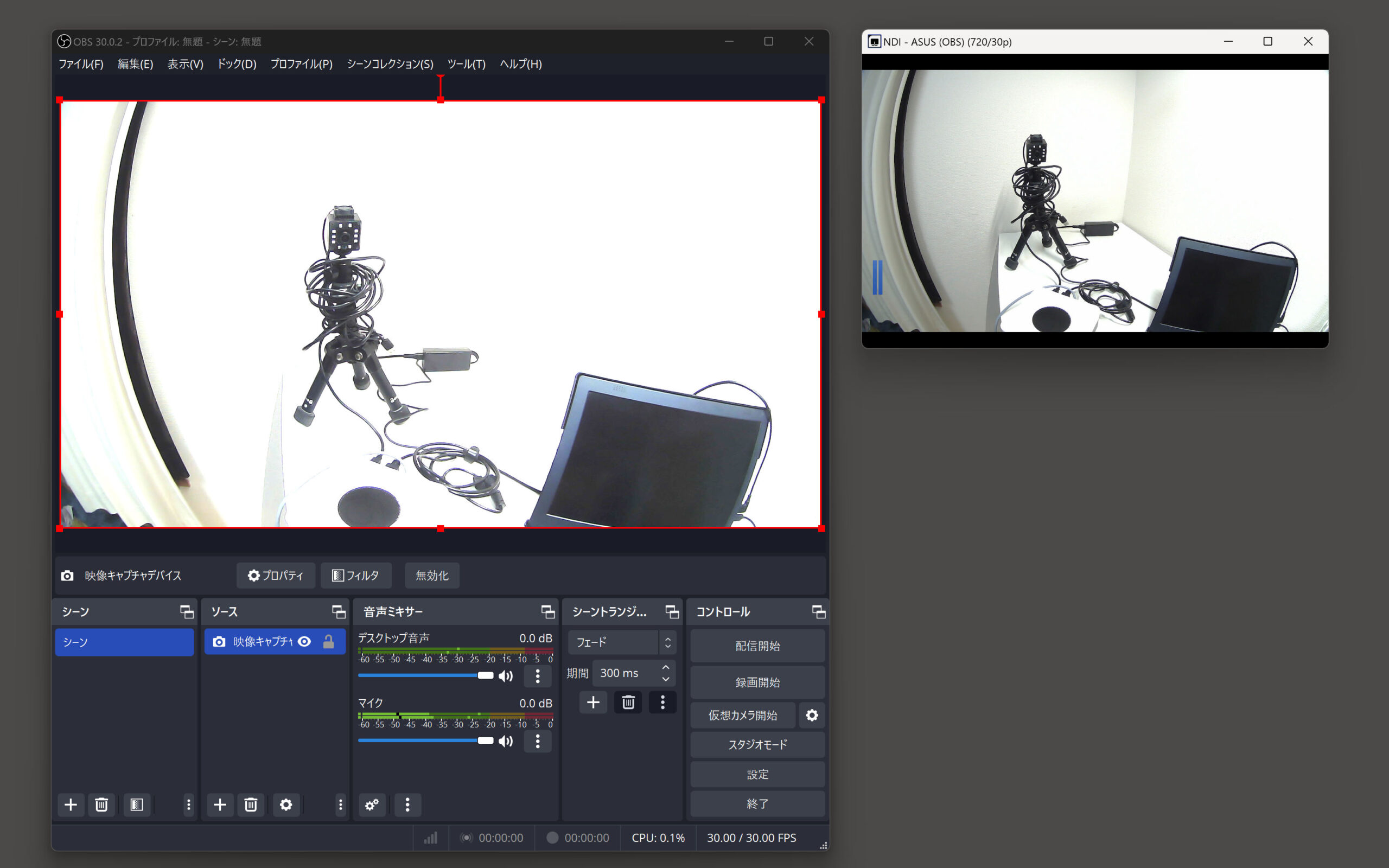The width and height of the screenshot is (1389, 868).
Task: Delete the selected source using trash icon
Action: coord(251,805)
